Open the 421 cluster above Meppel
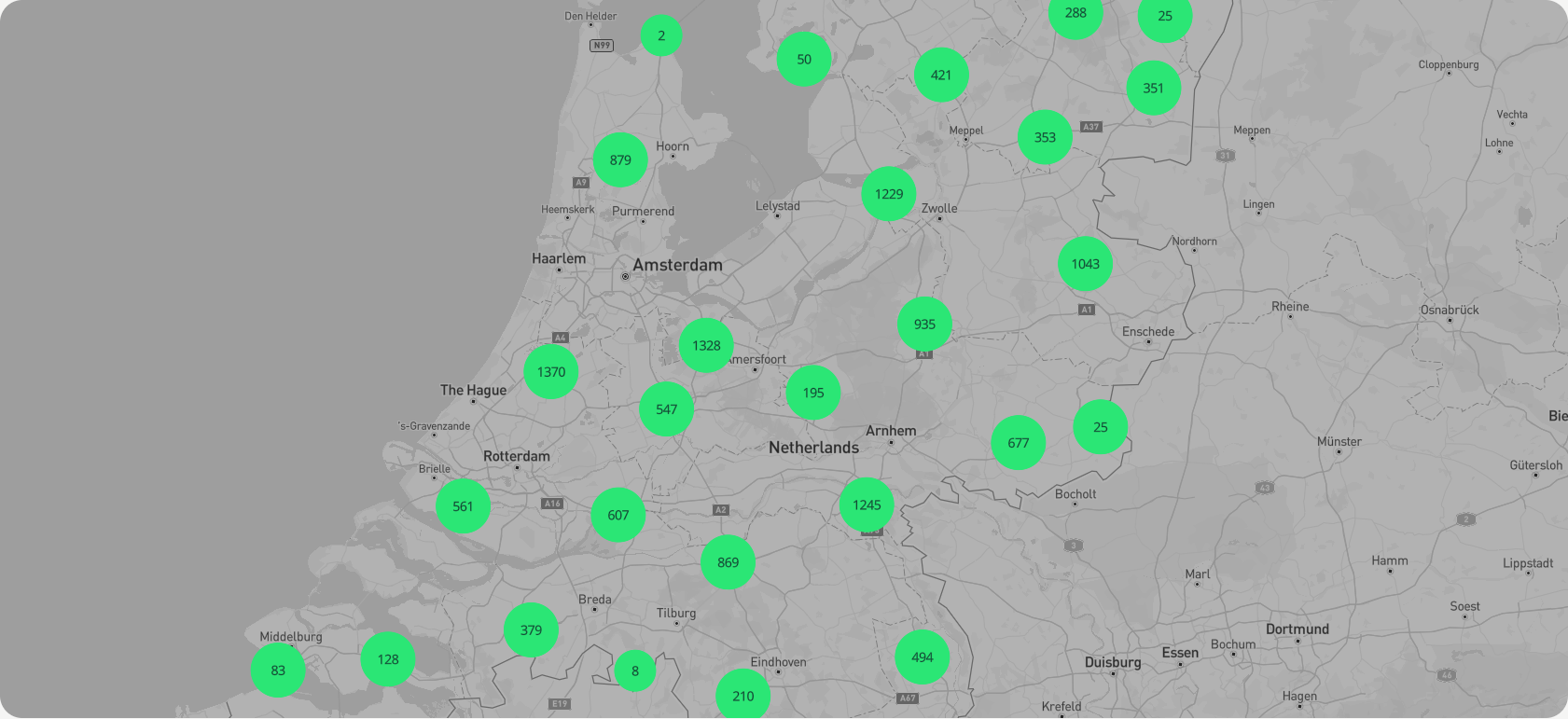This screenshot has width=1568, height=719. pos(941,76)
